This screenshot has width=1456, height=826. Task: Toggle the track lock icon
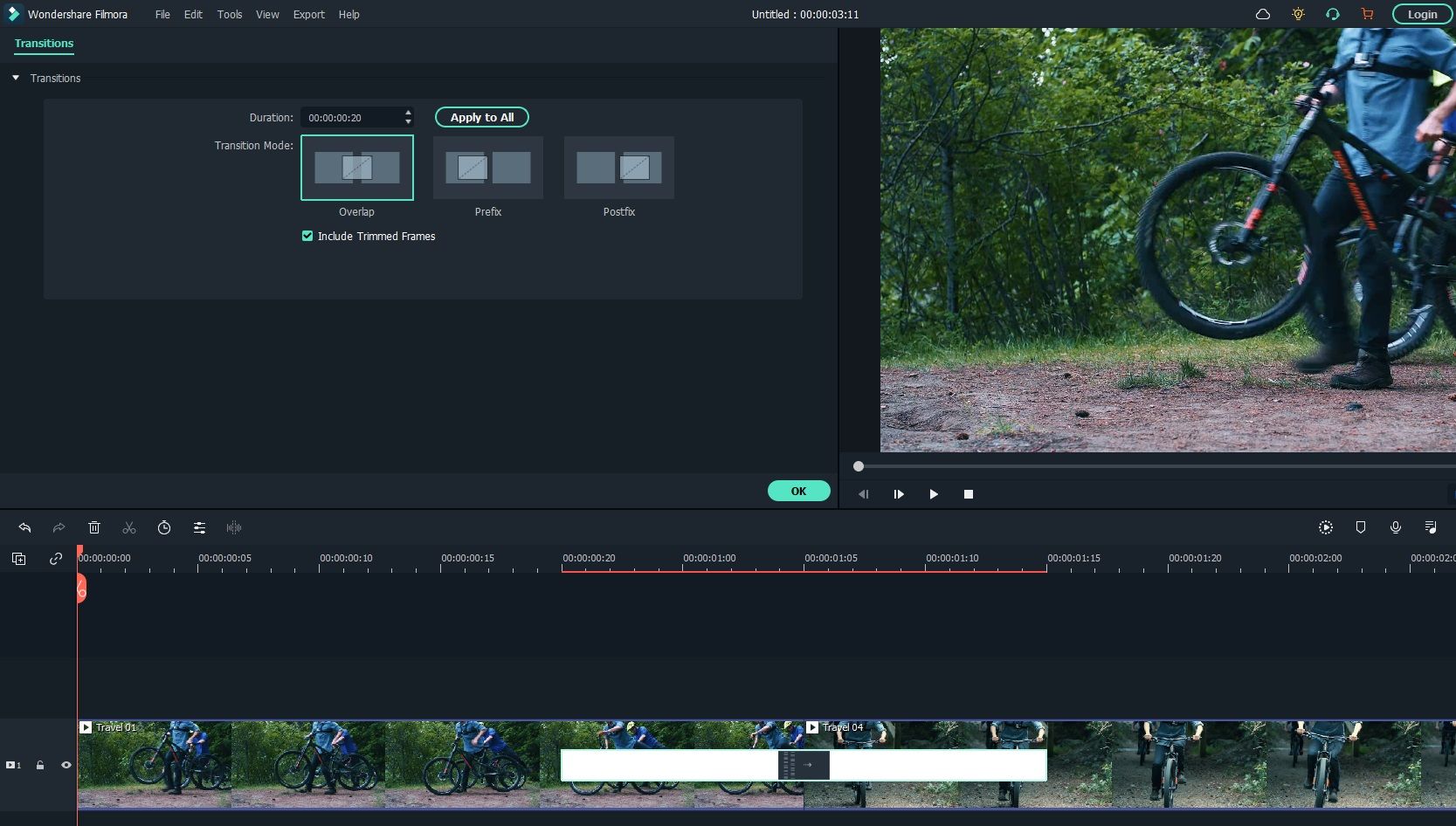click(40, 765)
